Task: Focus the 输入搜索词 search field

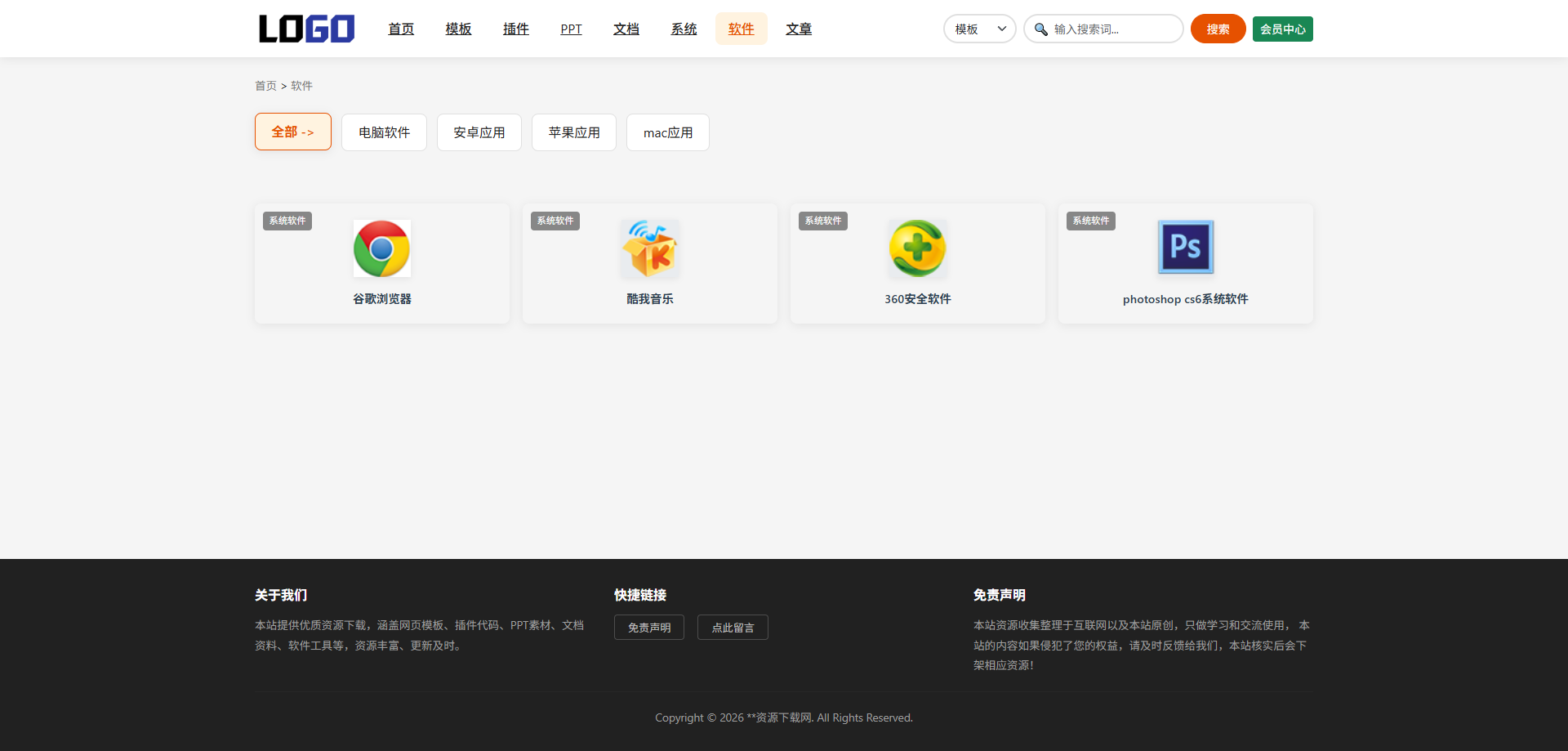Action: click(1103, 29)
